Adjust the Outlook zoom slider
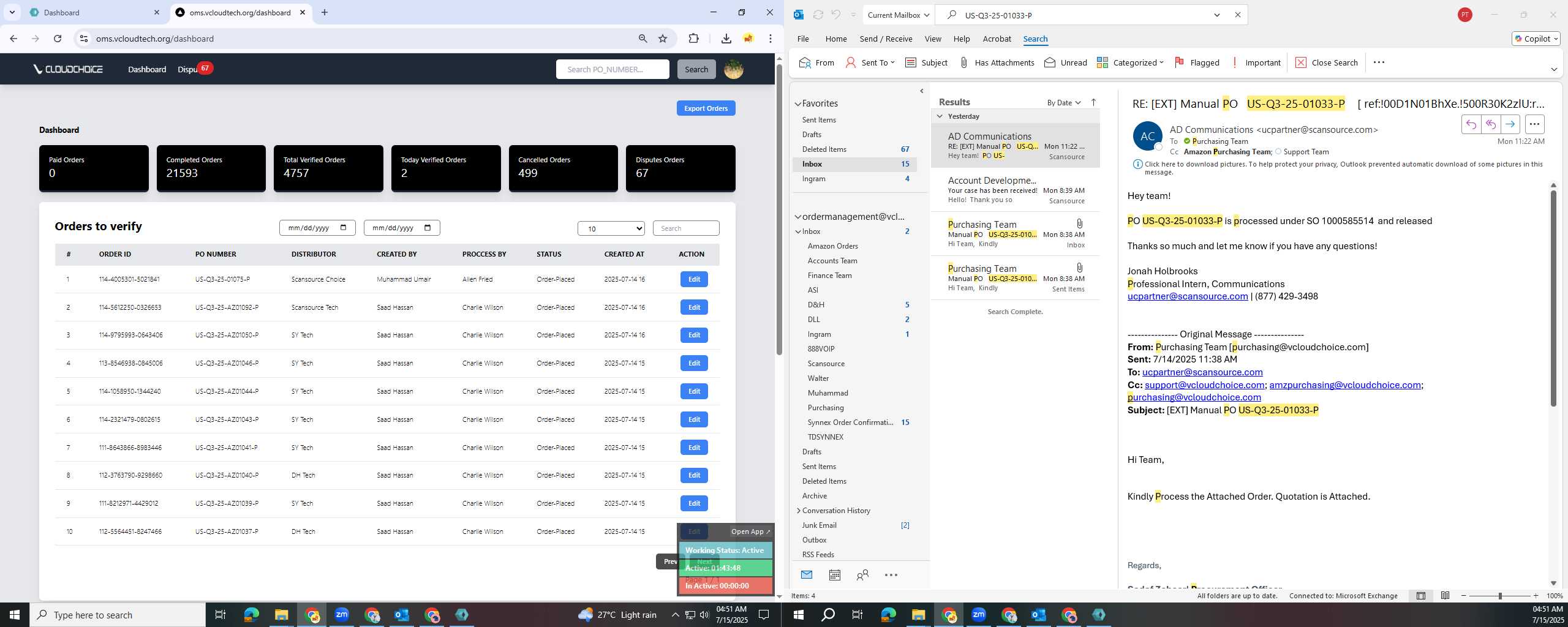The width and height of the screenshot is (1568, 627). 1500,596
